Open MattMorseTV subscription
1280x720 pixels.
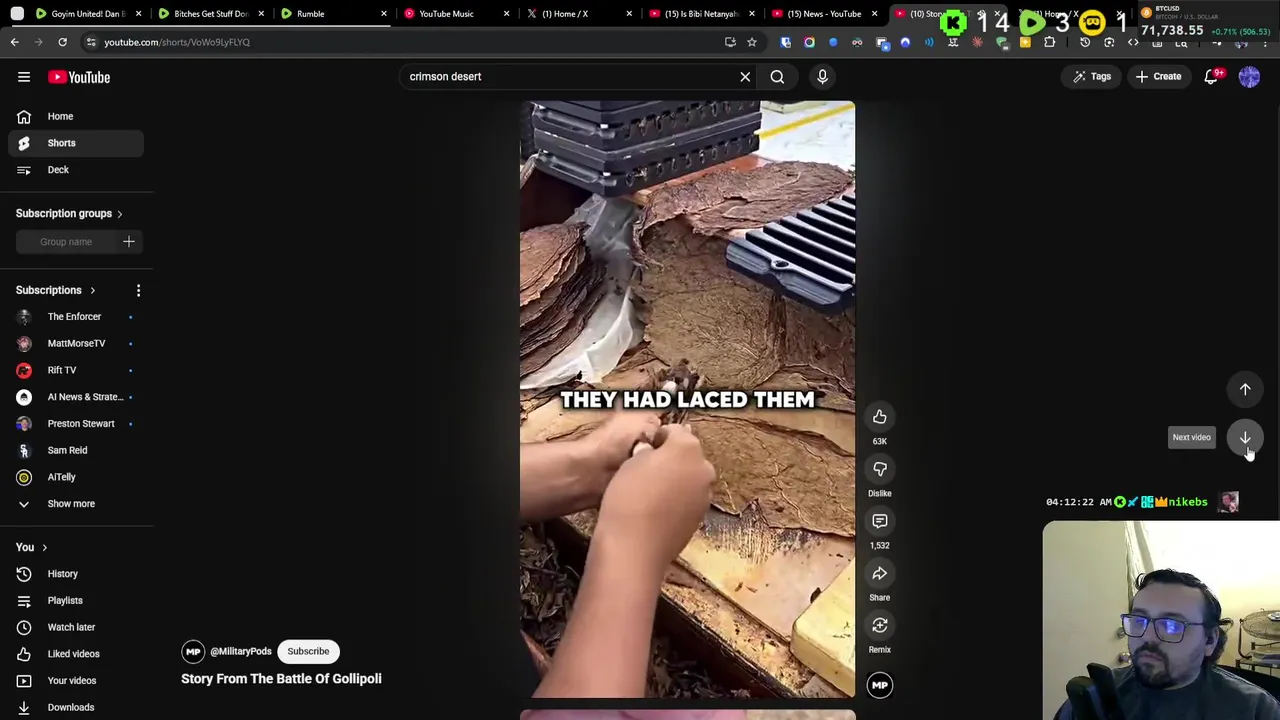tap(76, 344)
